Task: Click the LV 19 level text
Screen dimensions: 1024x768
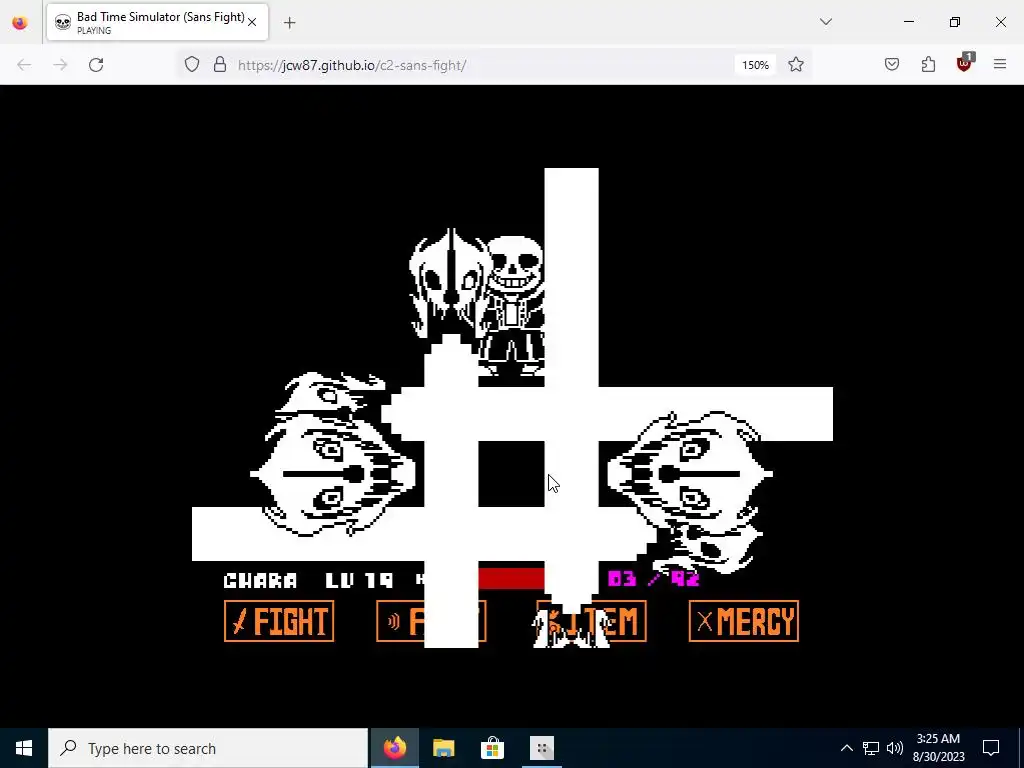Action: tap(359, 581)
